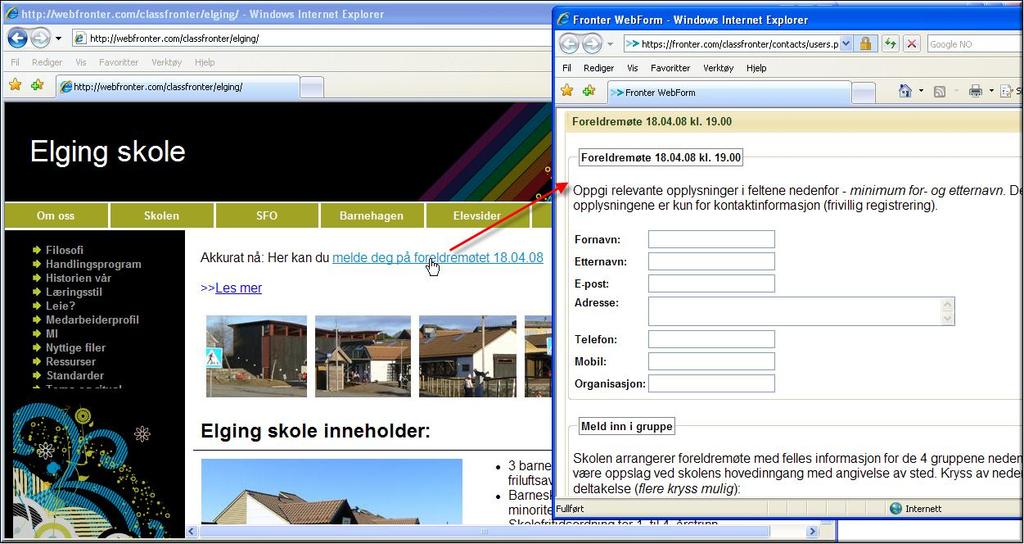The height and width of the screenshot is (544, 1024).
Task: Open Favoritter menu in Fronter WebForm window
Action: coord(671,68)
